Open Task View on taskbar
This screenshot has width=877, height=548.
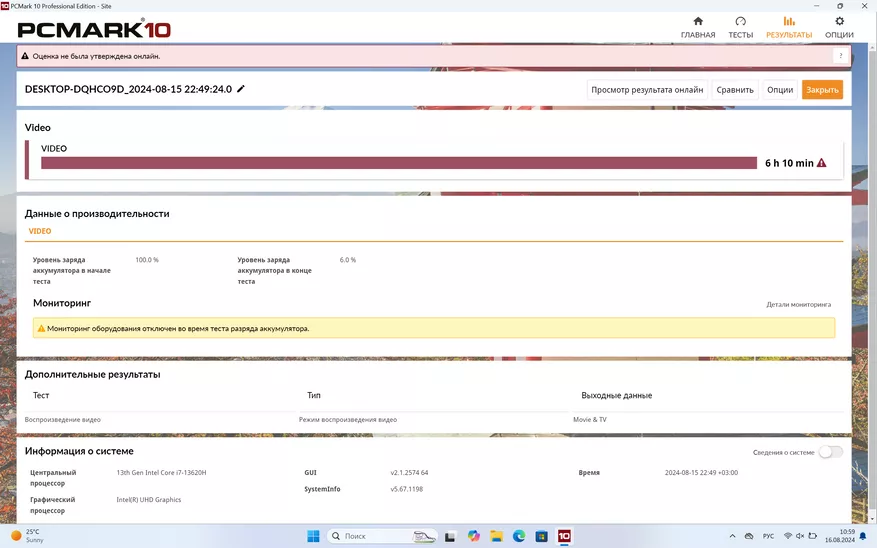[450, 536]
